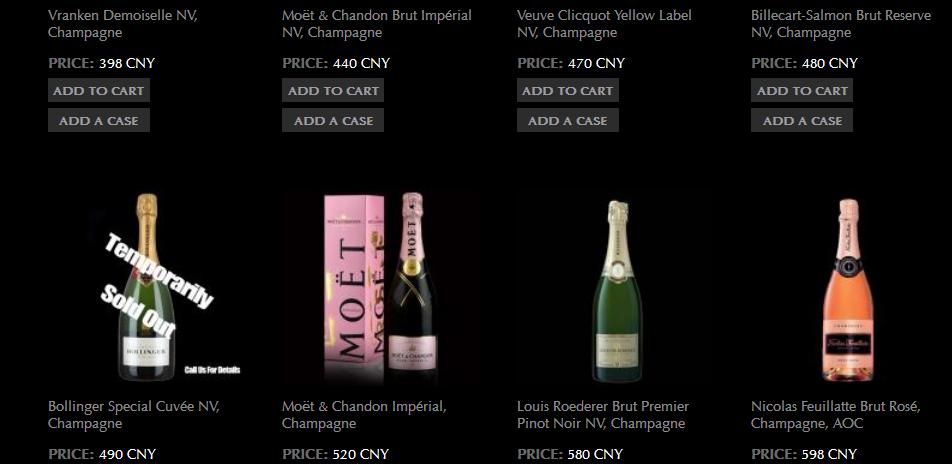Add a case of Veuve Clicquot
952x464 pixels.
(568, 120)
